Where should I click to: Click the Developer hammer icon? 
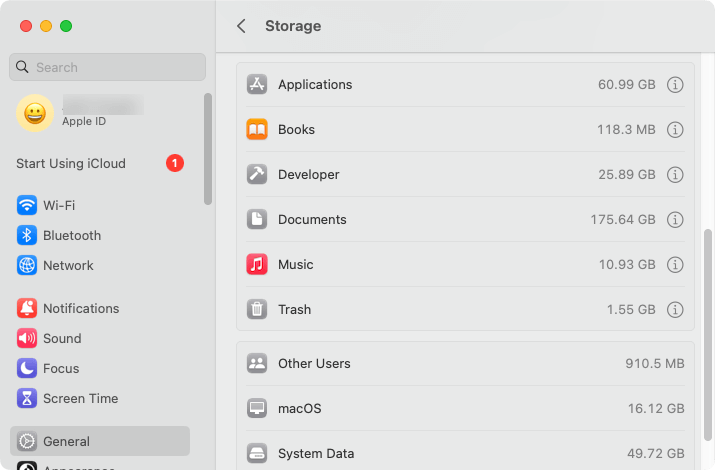coord(257,174)
